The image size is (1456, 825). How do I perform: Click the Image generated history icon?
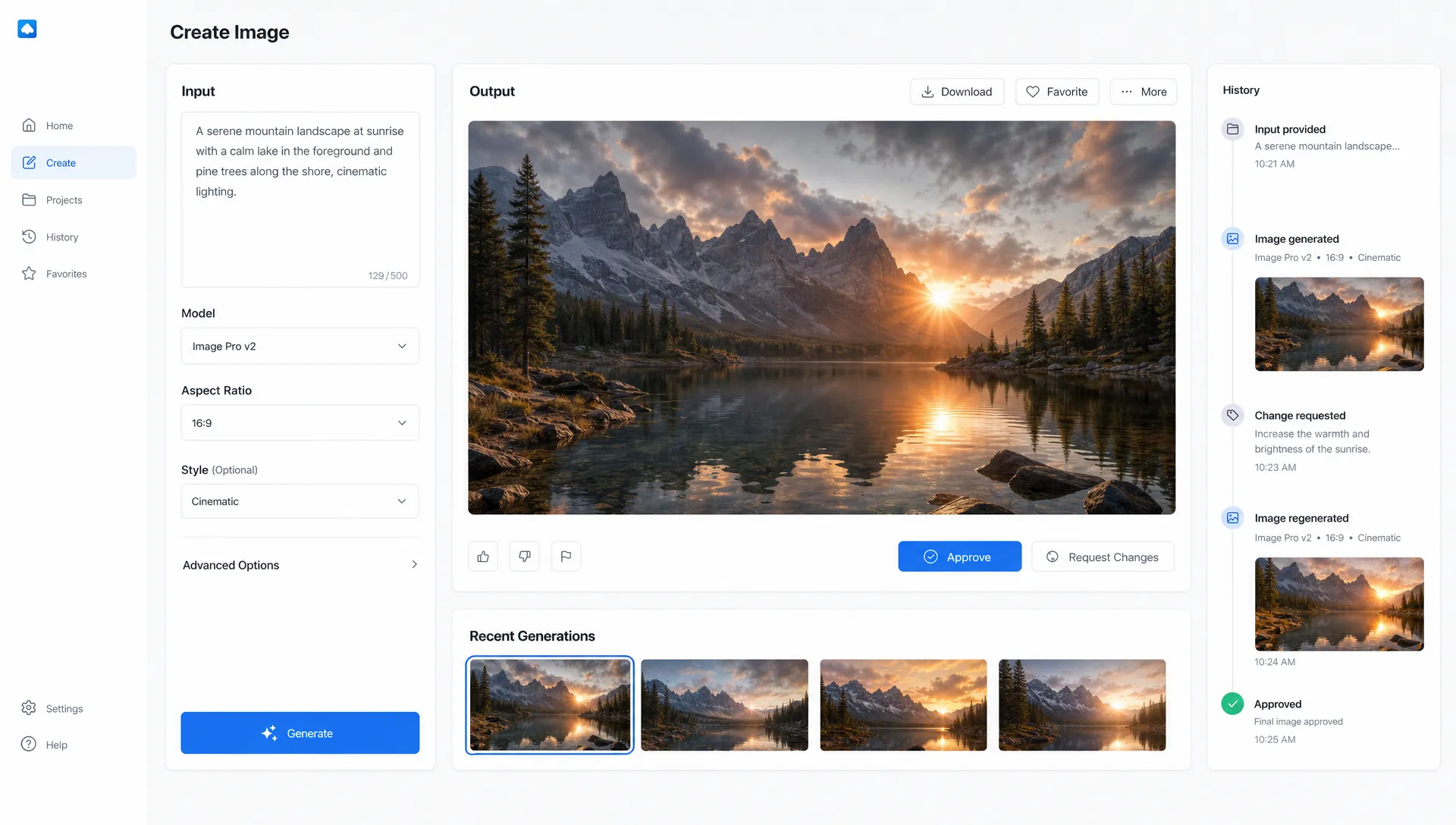[1232, 239]
